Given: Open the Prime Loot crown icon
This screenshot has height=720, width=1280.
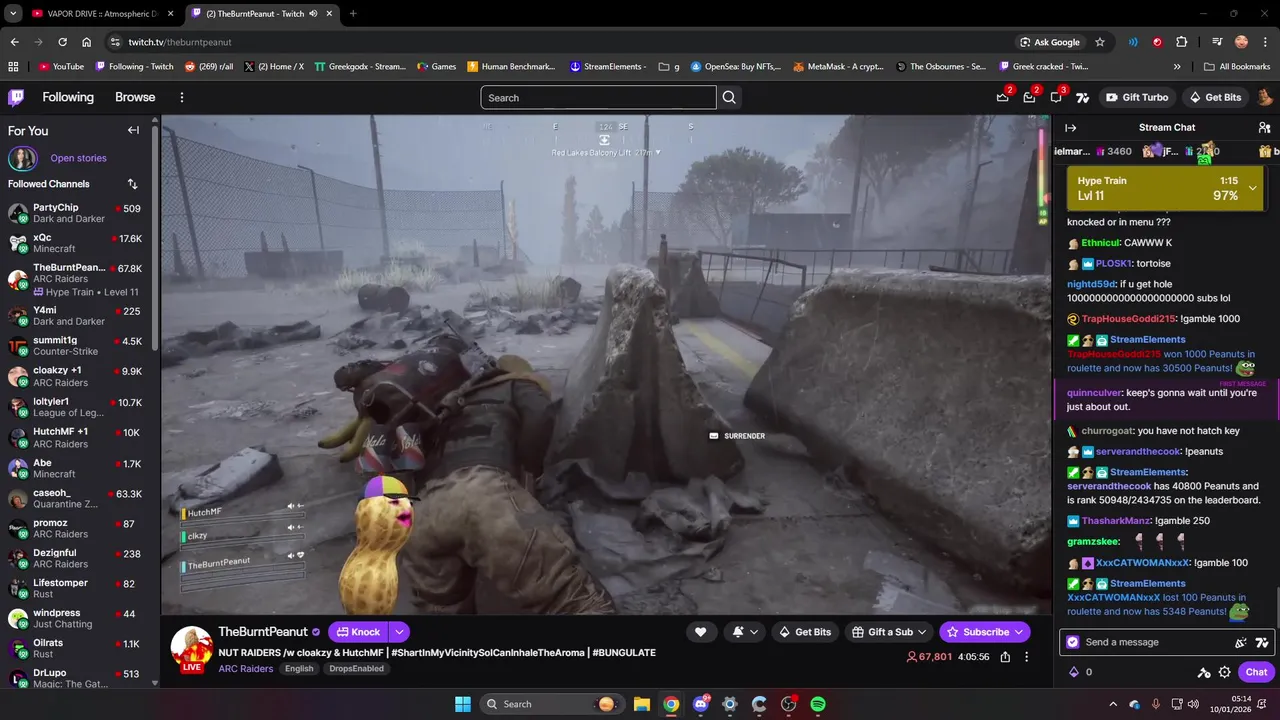Looking at the screenshot, I should [1002, 97].
